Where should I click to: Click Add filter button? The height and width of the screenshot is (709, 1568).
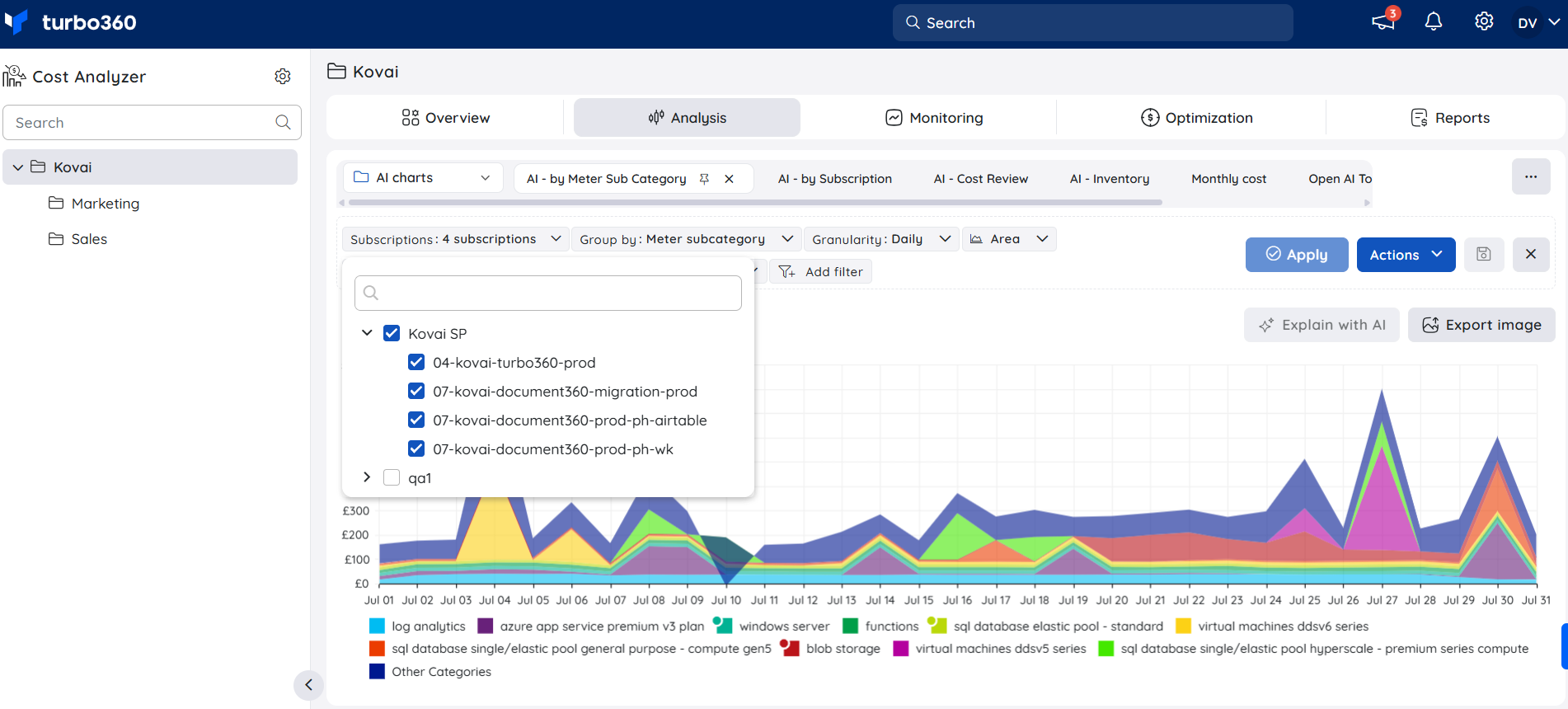coord(820,272)
